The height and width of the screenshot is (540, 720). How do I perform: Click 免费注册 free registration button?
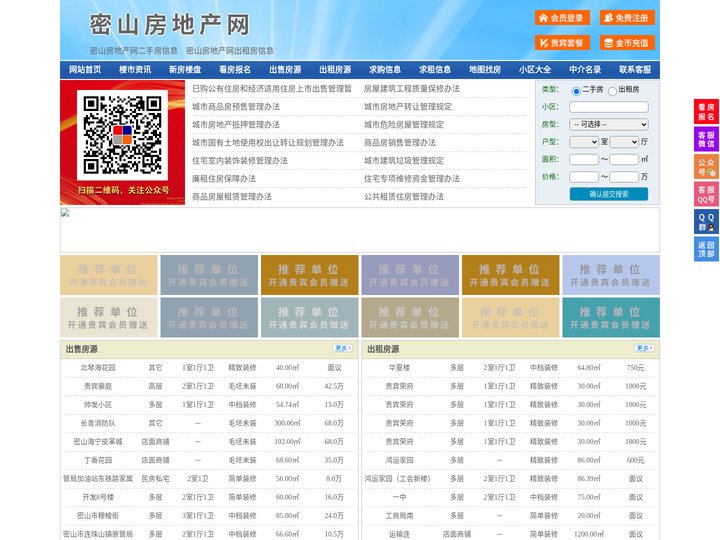tap(627, 18)
